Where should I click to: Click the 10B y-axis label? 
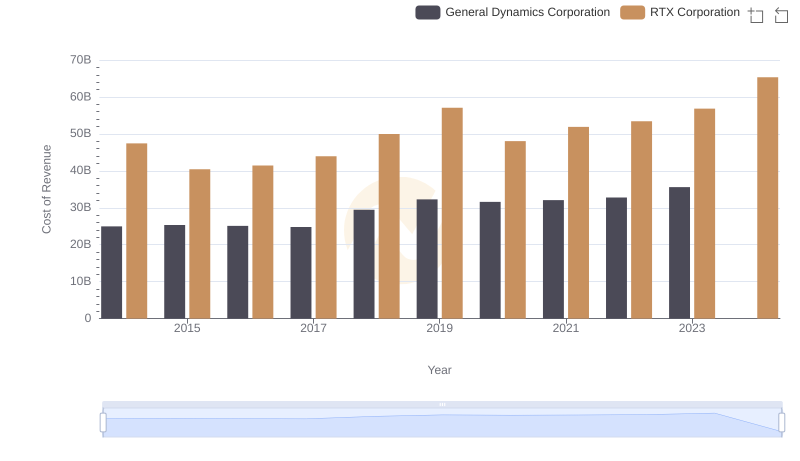pyautogui.click(x=81, y=281)
